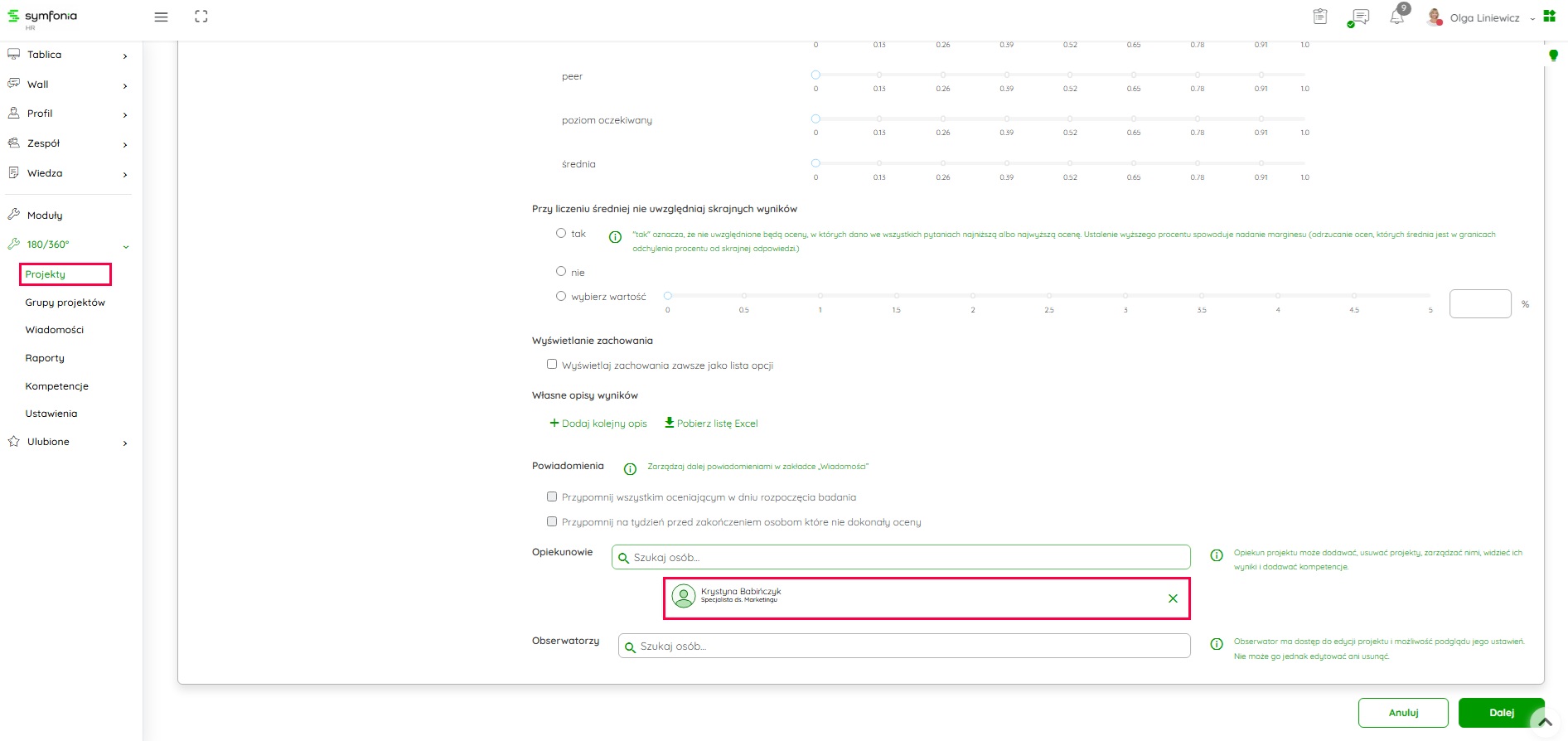Enter fullscreen mode via top bar icon
This screenshot has height=741, width=1568.
tap(201, 17)
